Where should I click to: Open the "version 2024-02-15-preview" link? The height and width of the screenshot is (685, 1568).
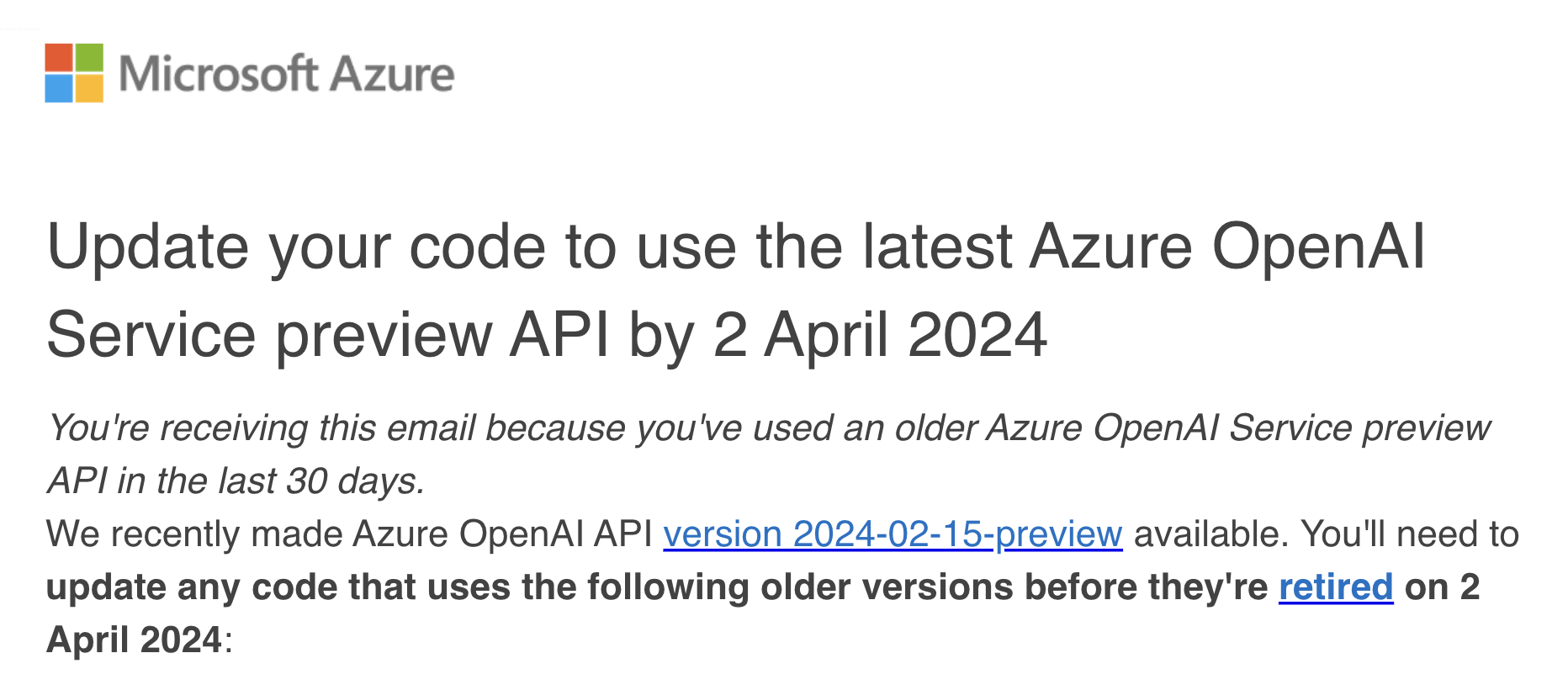(893, 534)
